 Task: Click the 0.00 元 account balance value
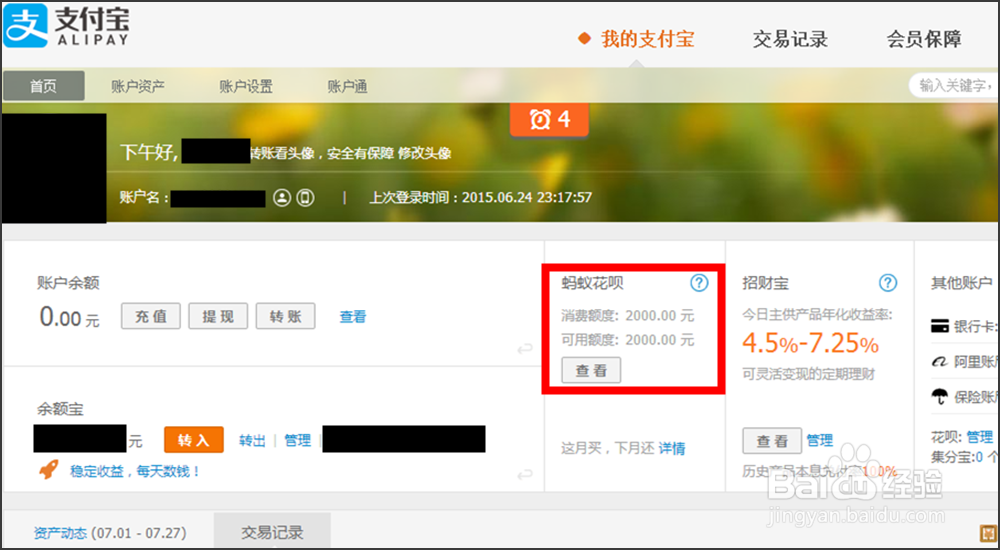point(70,316)
